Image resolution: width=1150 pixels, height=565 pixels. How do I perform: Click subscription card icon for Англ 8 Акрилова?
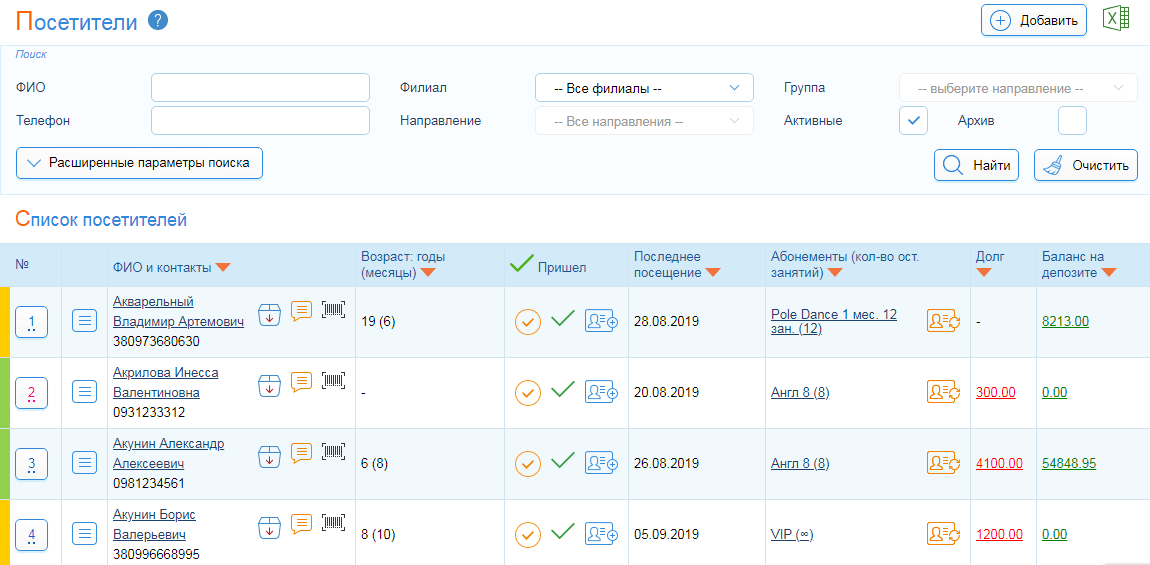point(943,392)
